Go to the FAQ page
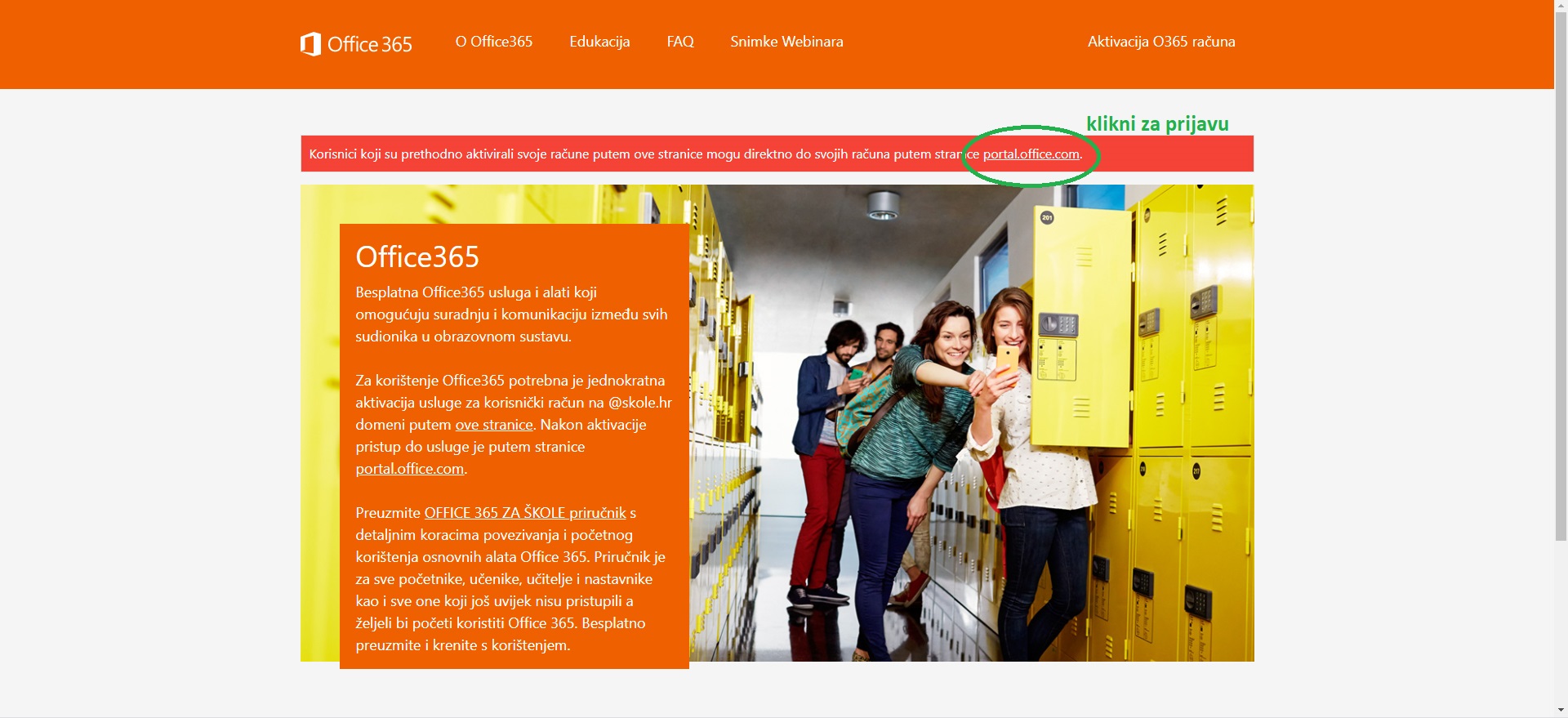 [680, 42]
